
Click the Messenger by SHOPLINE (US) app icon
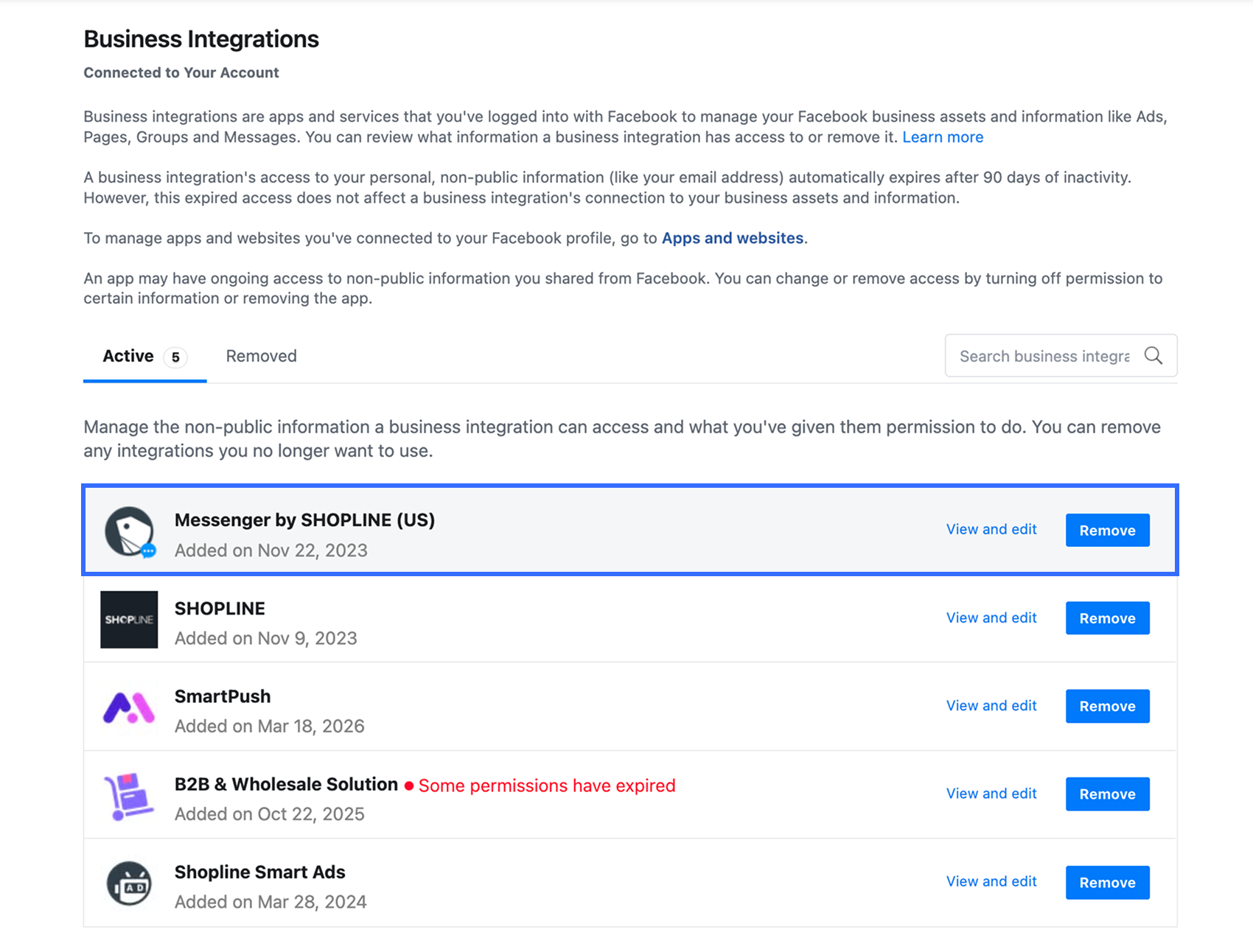click(130, 532)
